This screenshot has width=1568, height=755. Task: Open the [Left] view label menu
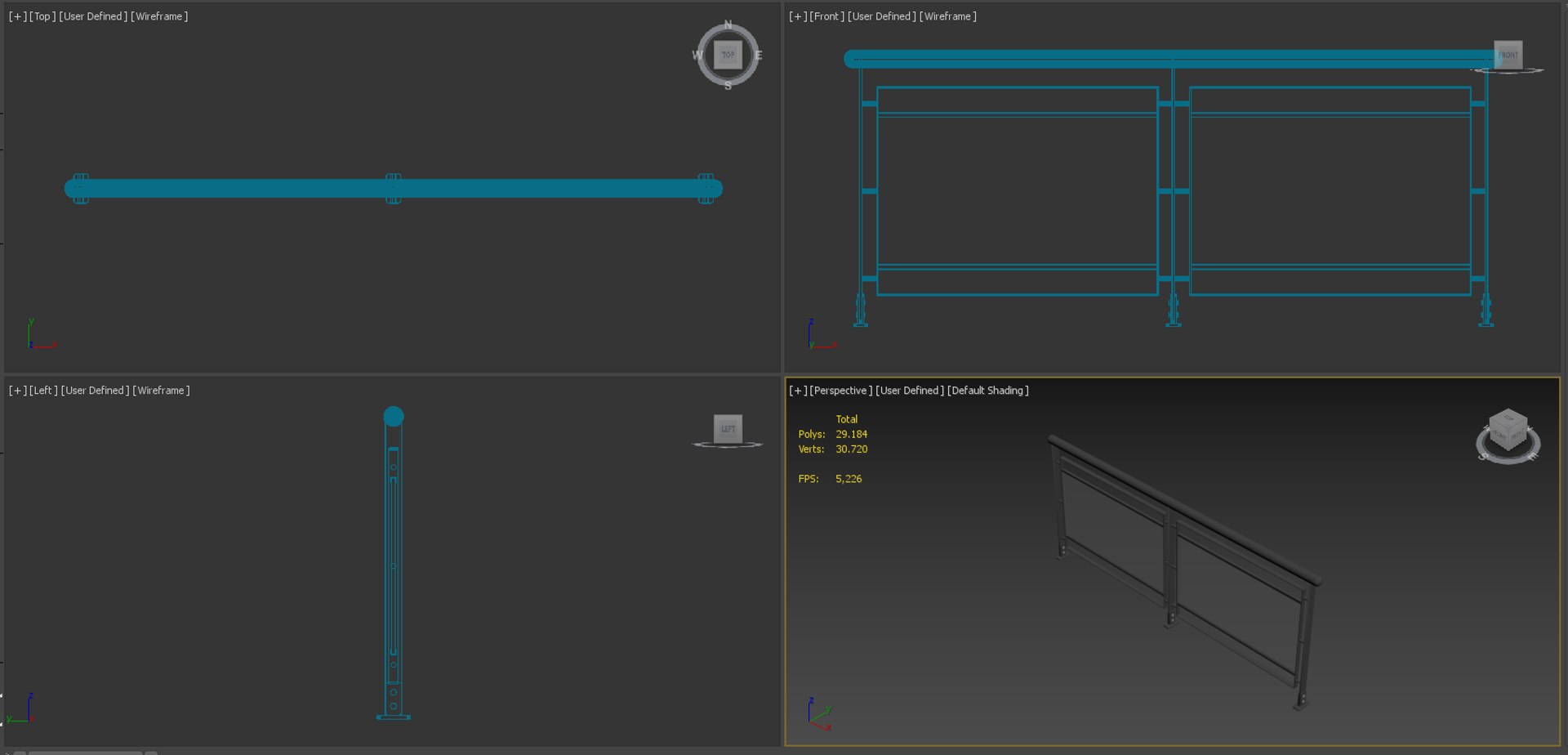tap(43, 391)
